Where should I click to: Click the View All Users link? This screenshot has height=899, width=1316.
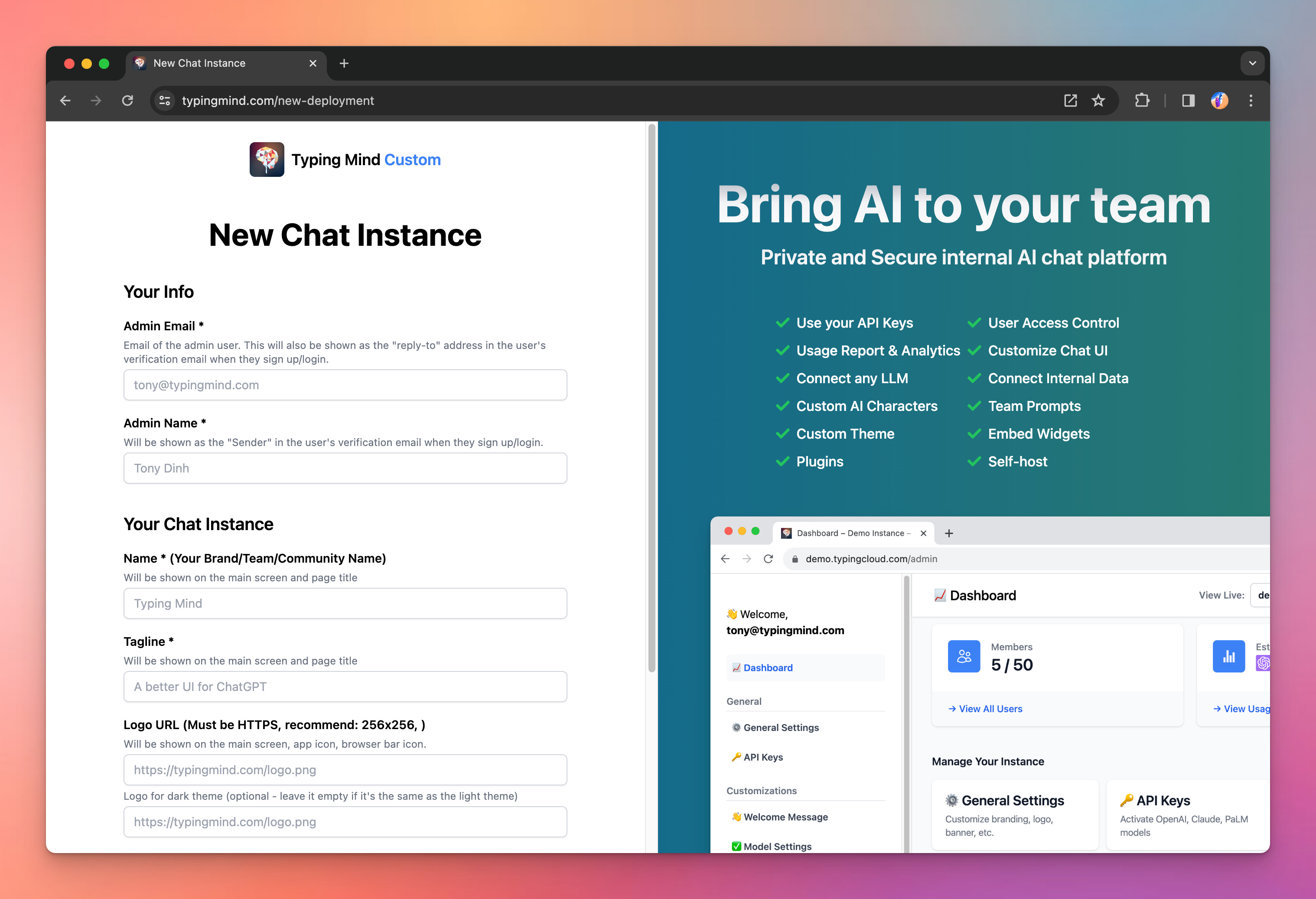click(985, 709)
